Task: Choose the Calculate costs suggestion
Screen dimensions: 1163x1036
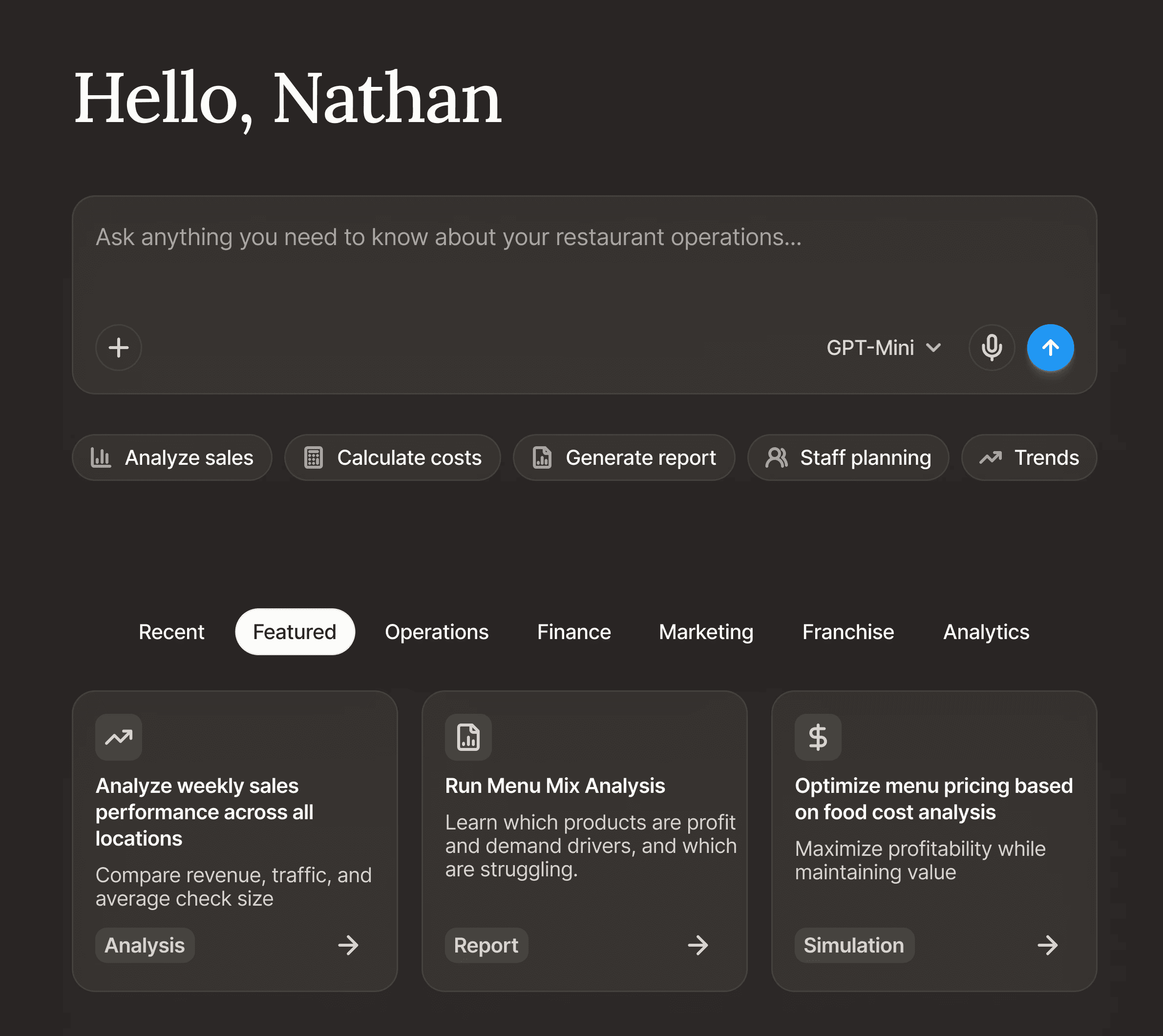Action: [x=392, y=457]
